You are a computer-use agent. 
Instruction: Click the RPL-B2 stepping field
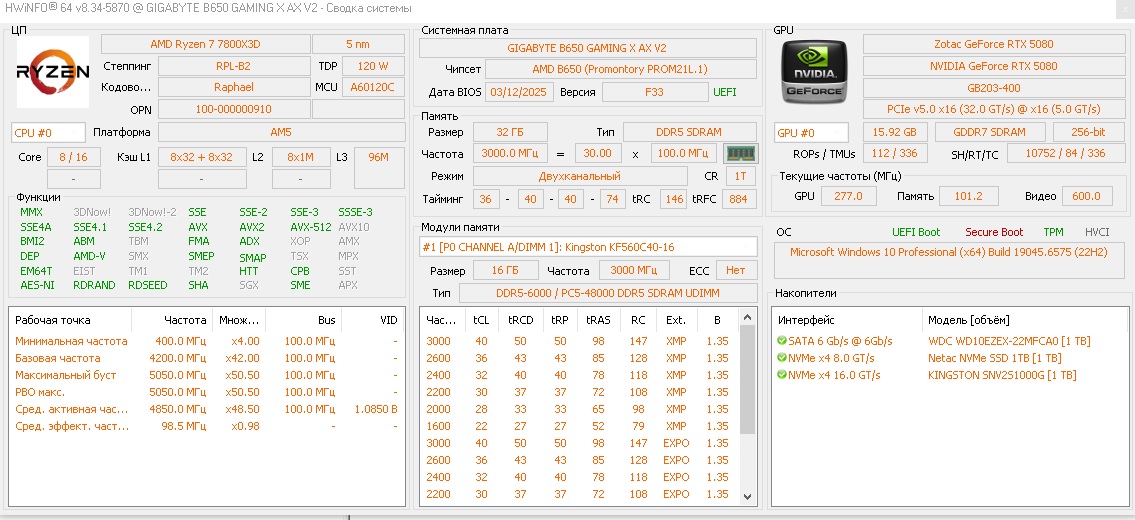tap(234, 66)
